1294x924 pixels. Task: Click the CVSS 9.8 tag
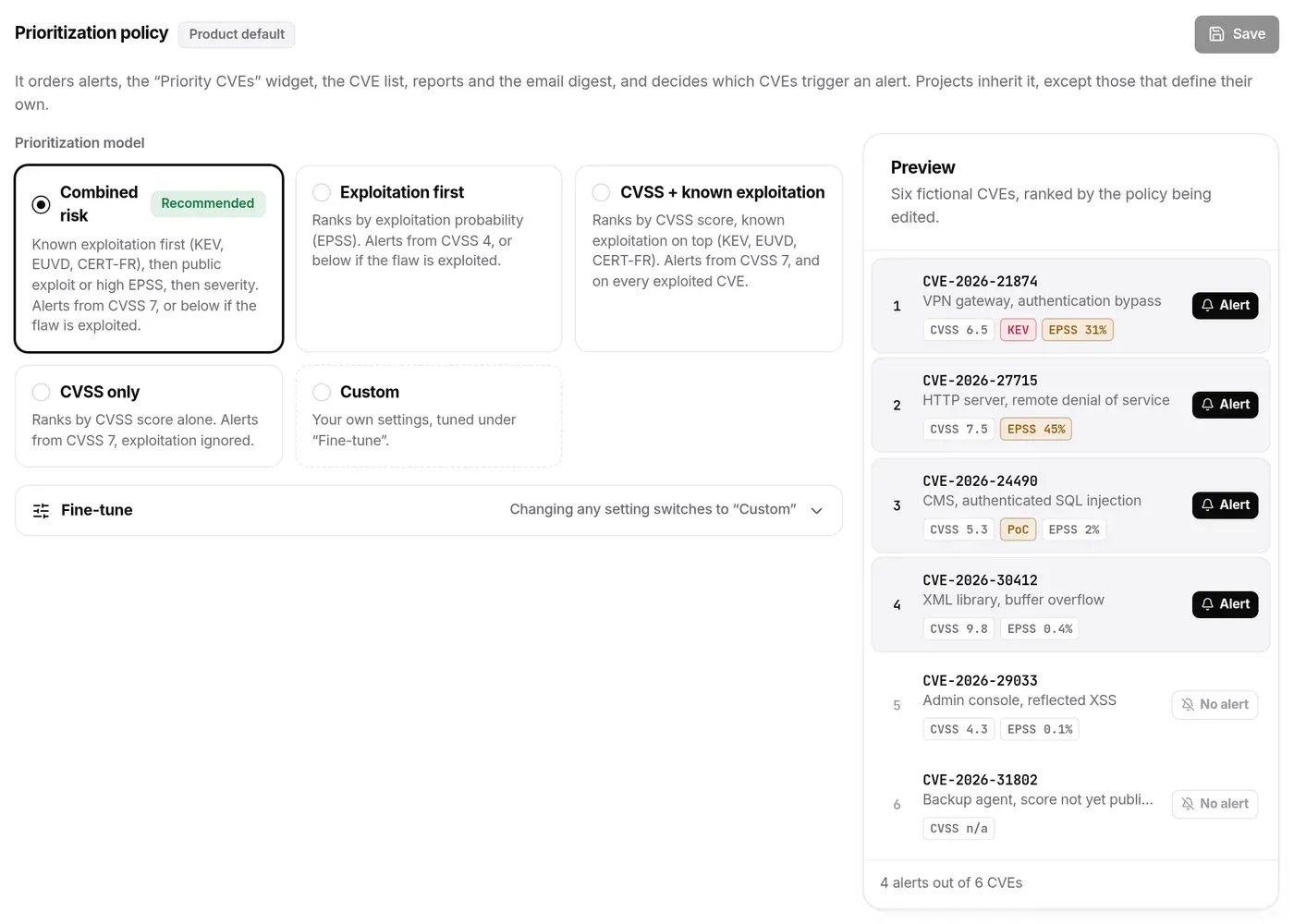(x=958, y=629)
